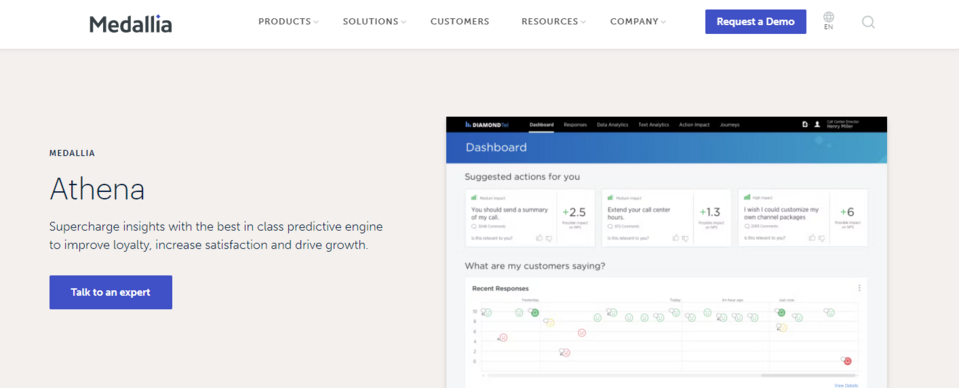This screenshot has width=959, height=388.
Task: Click impact bars icon on send a summary card
Action: (x=473, y=197)
